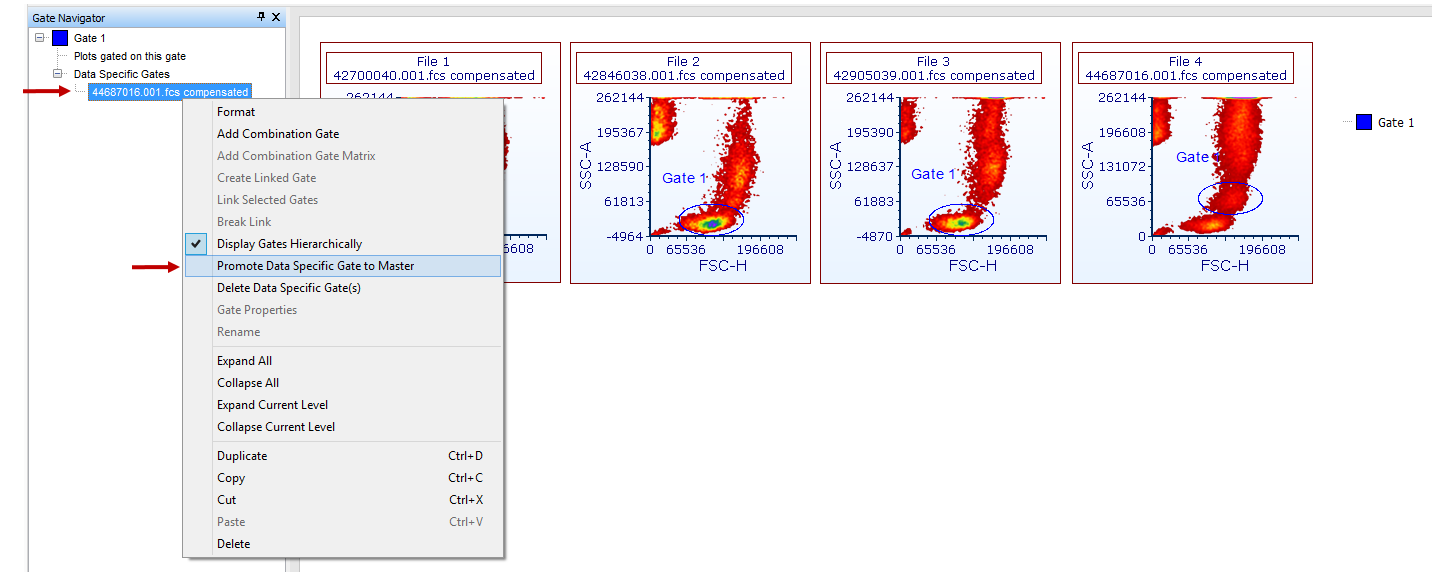Click Duplicate in the context menu
Screen dimensions: 1439x582
tap(242, 456)
